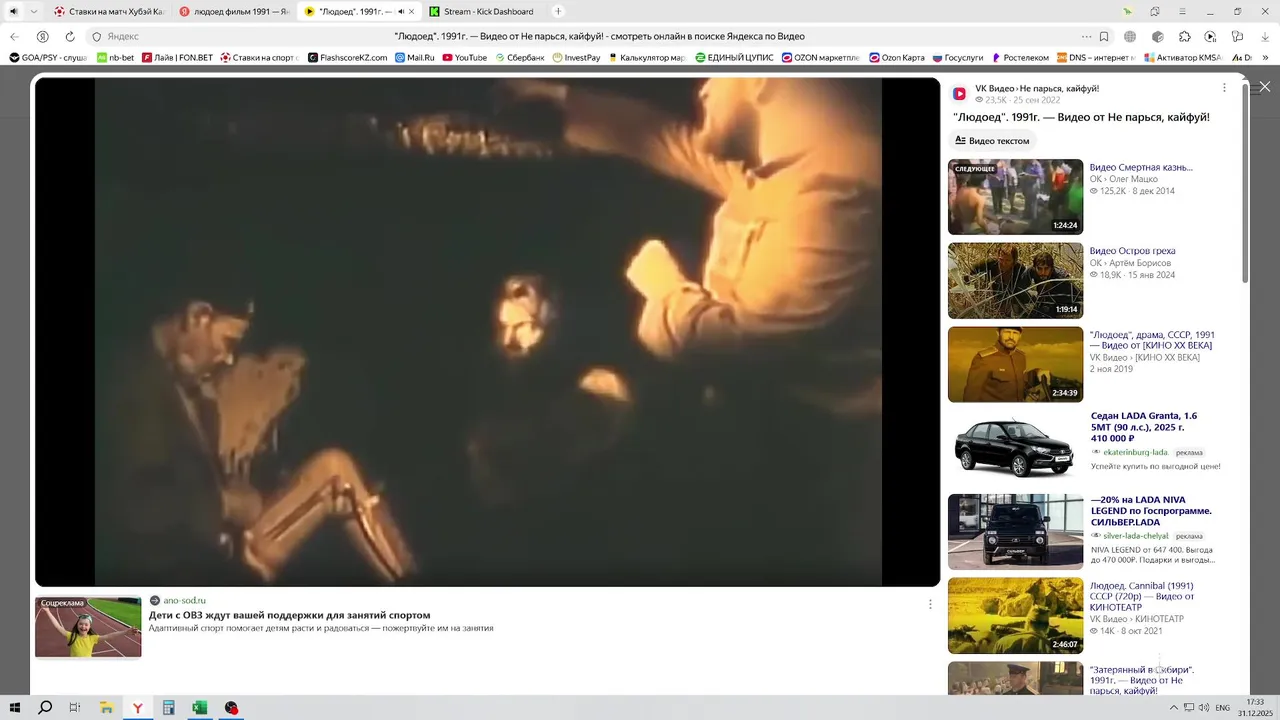The height and width of the screenshot is (720, 1280).
Task: Click Видео текстом button
Action: [992, 141]
